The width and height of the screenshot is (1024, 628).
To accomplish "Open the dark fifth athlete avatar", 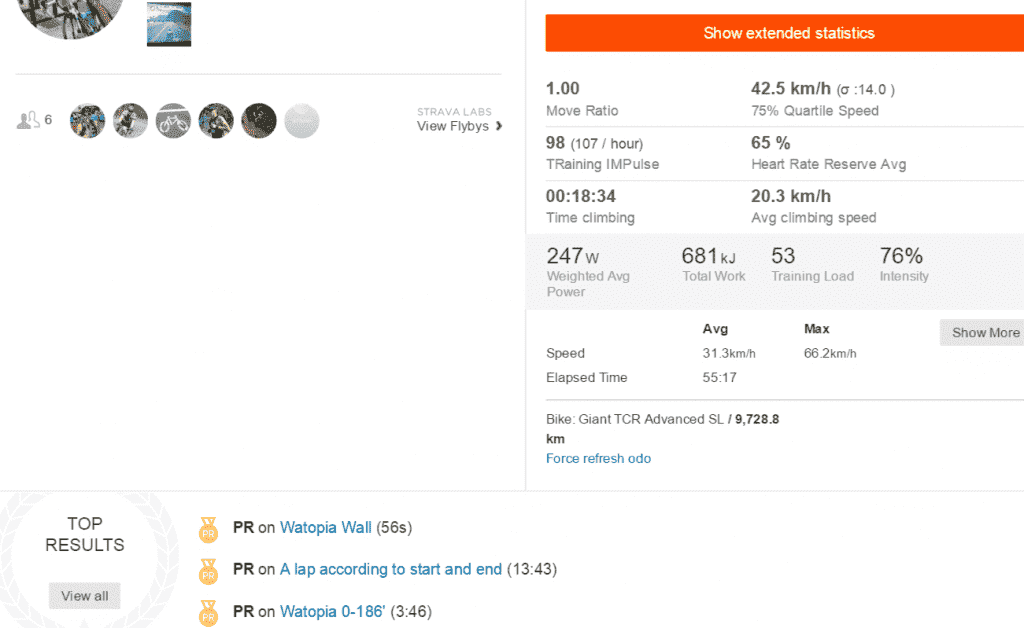I will (x=259, y=121).
